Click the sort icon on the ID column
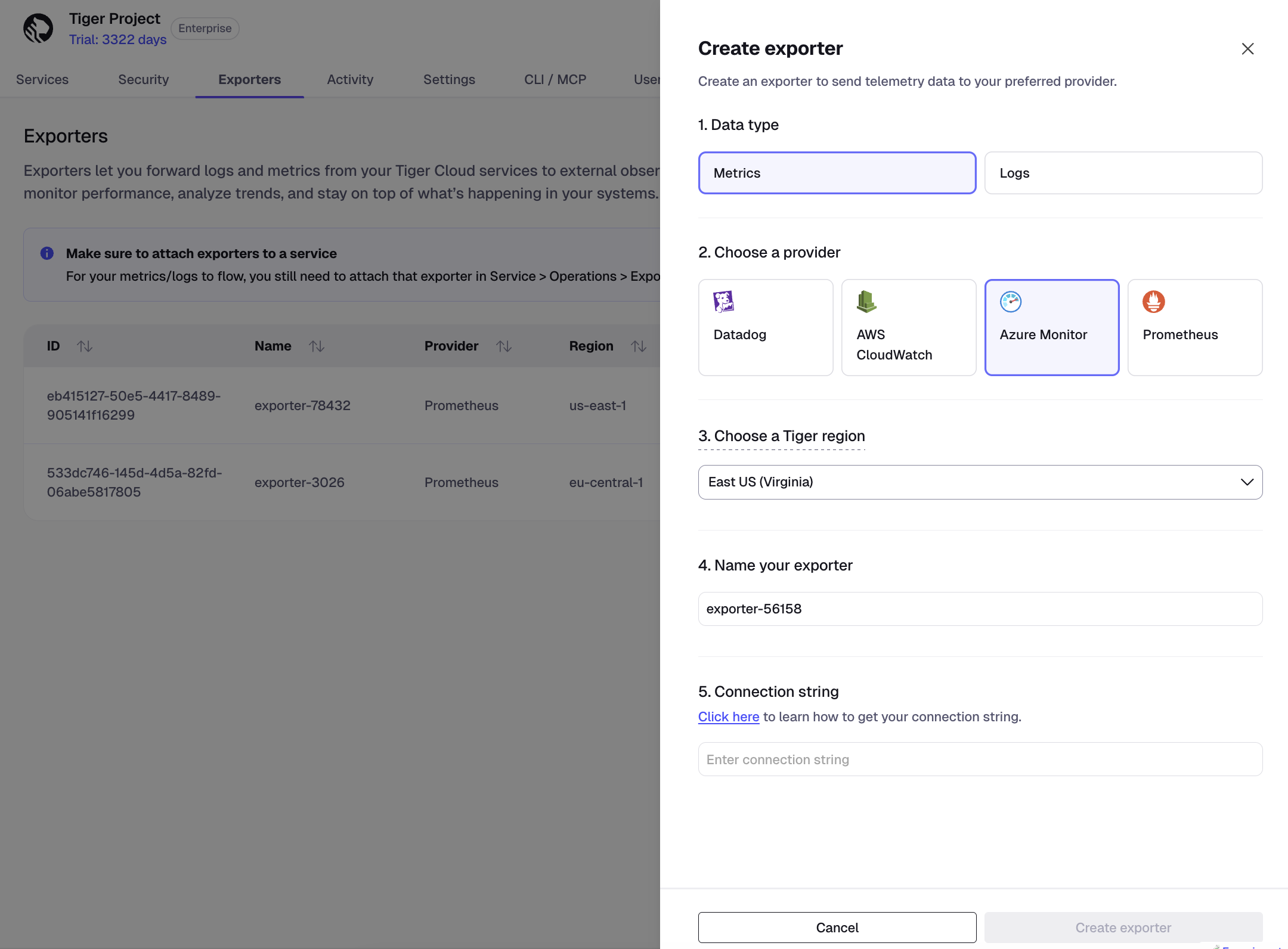This screenshot has height=949, width=1288. 85,346
